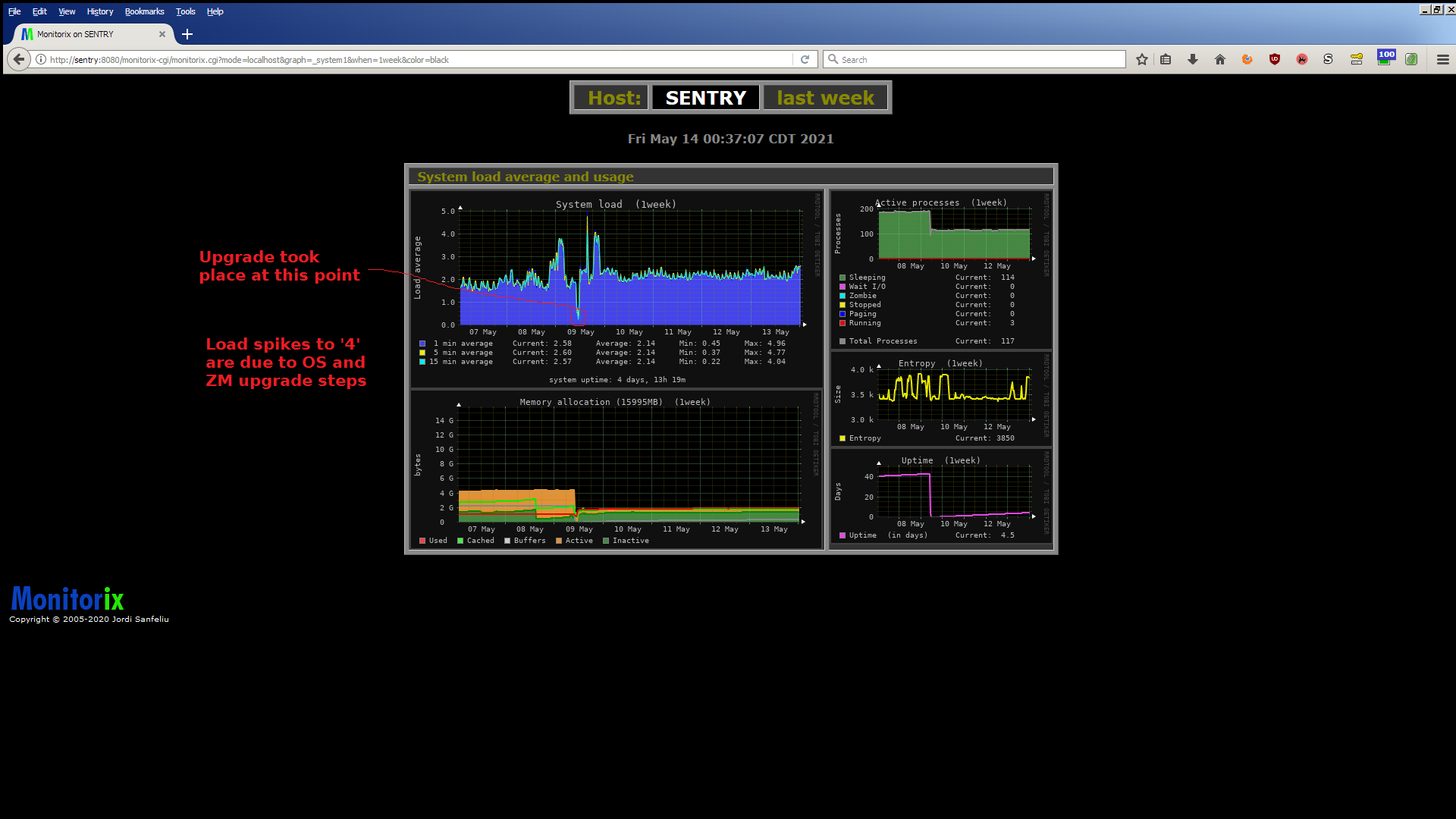This screenshot has width=1456, height=819.
Task: Open the Uptime 1week graph
Action: (941, 496)
